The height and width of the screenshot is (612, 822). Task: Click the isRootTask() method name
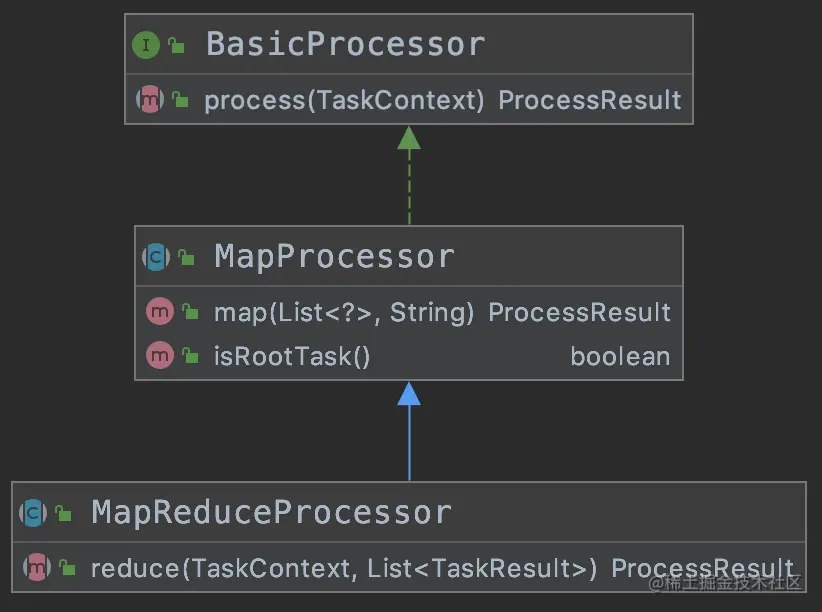coord(292,357)
